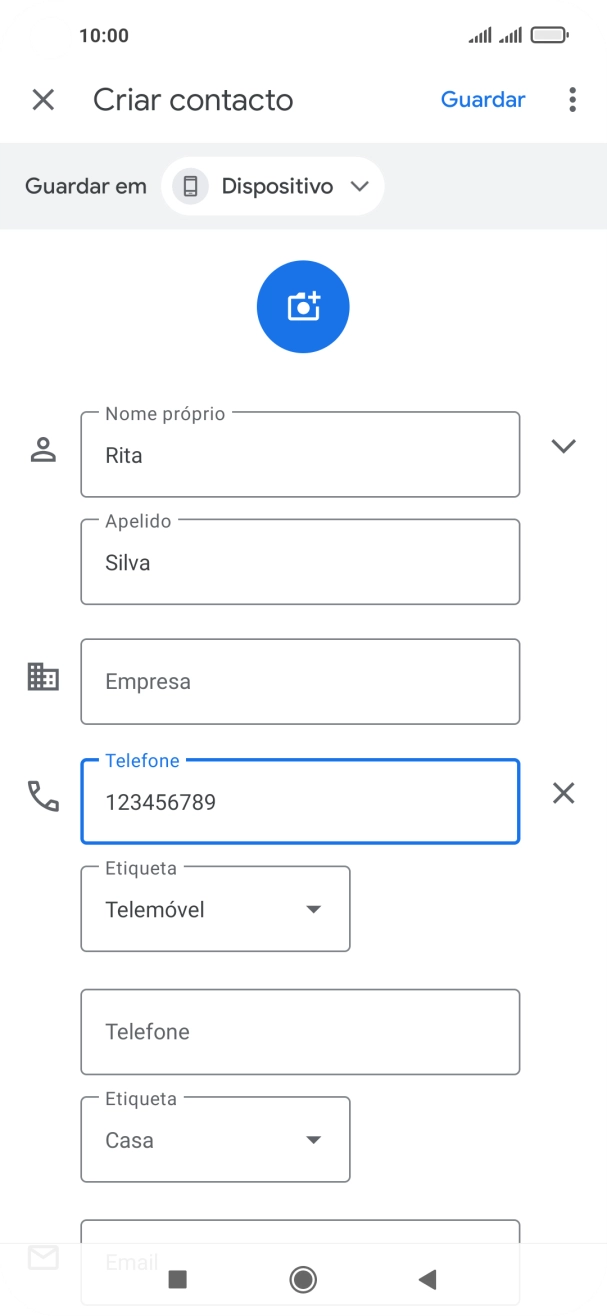Expand additional name fields with the chevron
Image resolution: width=607 pixels, height=1316 pixels.
[563, 447]
